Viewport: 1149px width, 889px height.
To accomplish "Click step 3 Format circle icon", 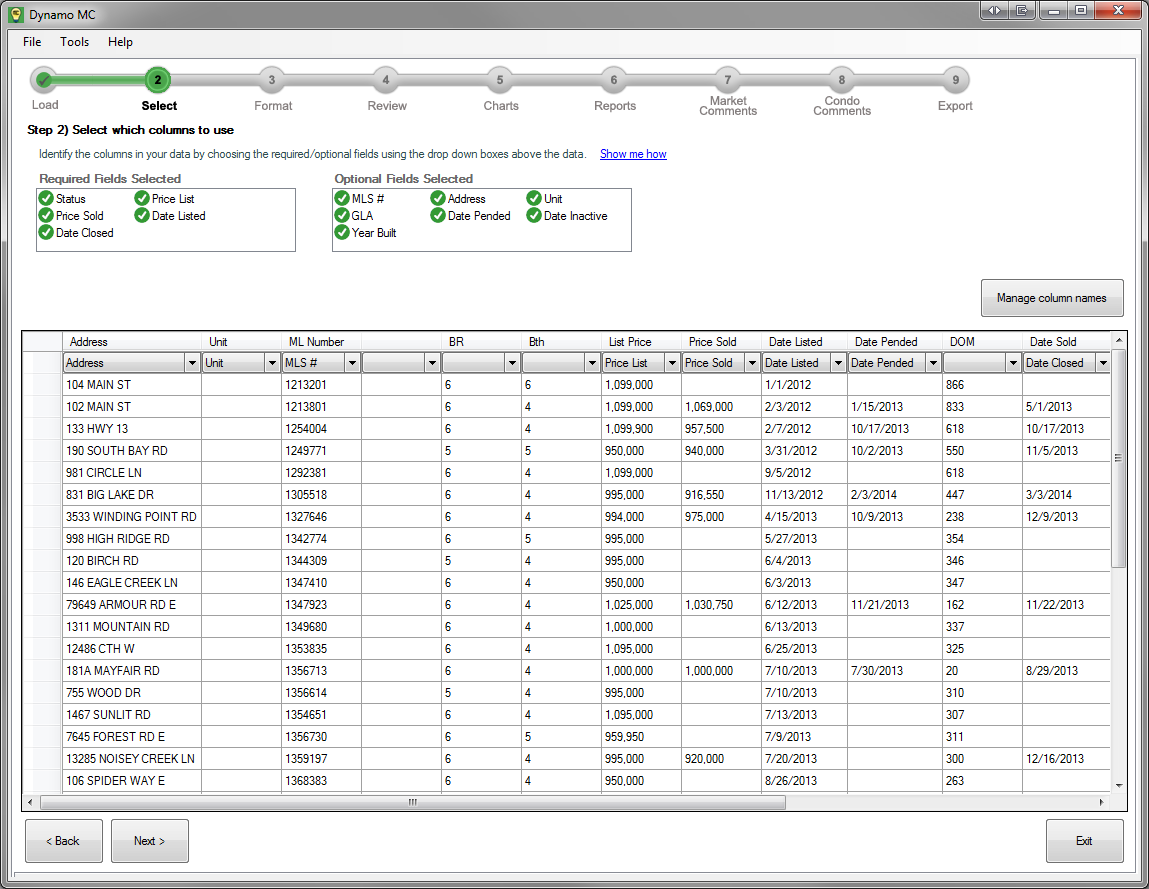I will pos(272,80).
